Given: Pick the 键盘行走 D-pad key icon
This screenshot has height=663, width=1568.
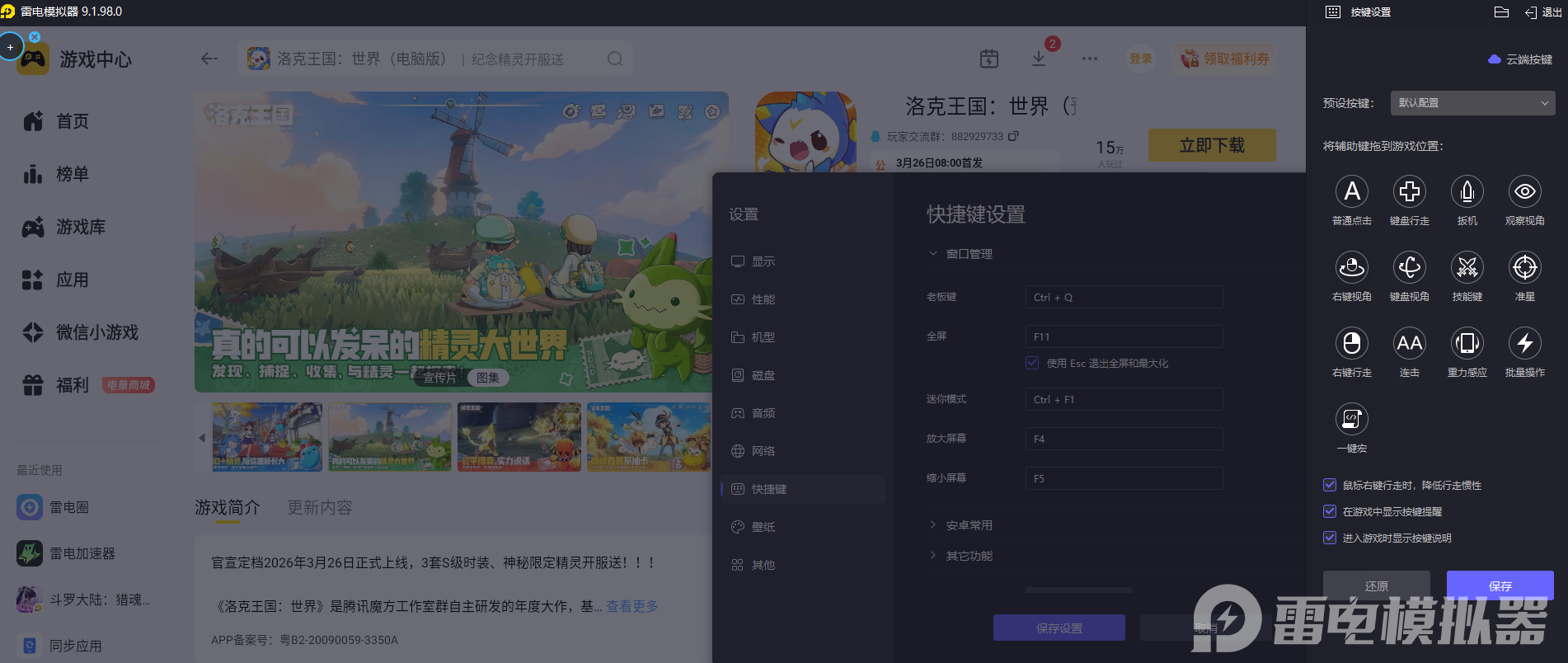Looking at the screenshot, I should pyautogui.click(x=1410, y=191).
